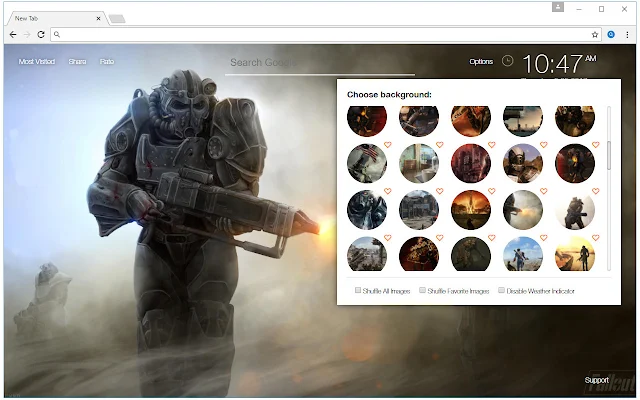Click the Share link
The width and height of the screenshot is (640, 400).
[x=77, y=62]
